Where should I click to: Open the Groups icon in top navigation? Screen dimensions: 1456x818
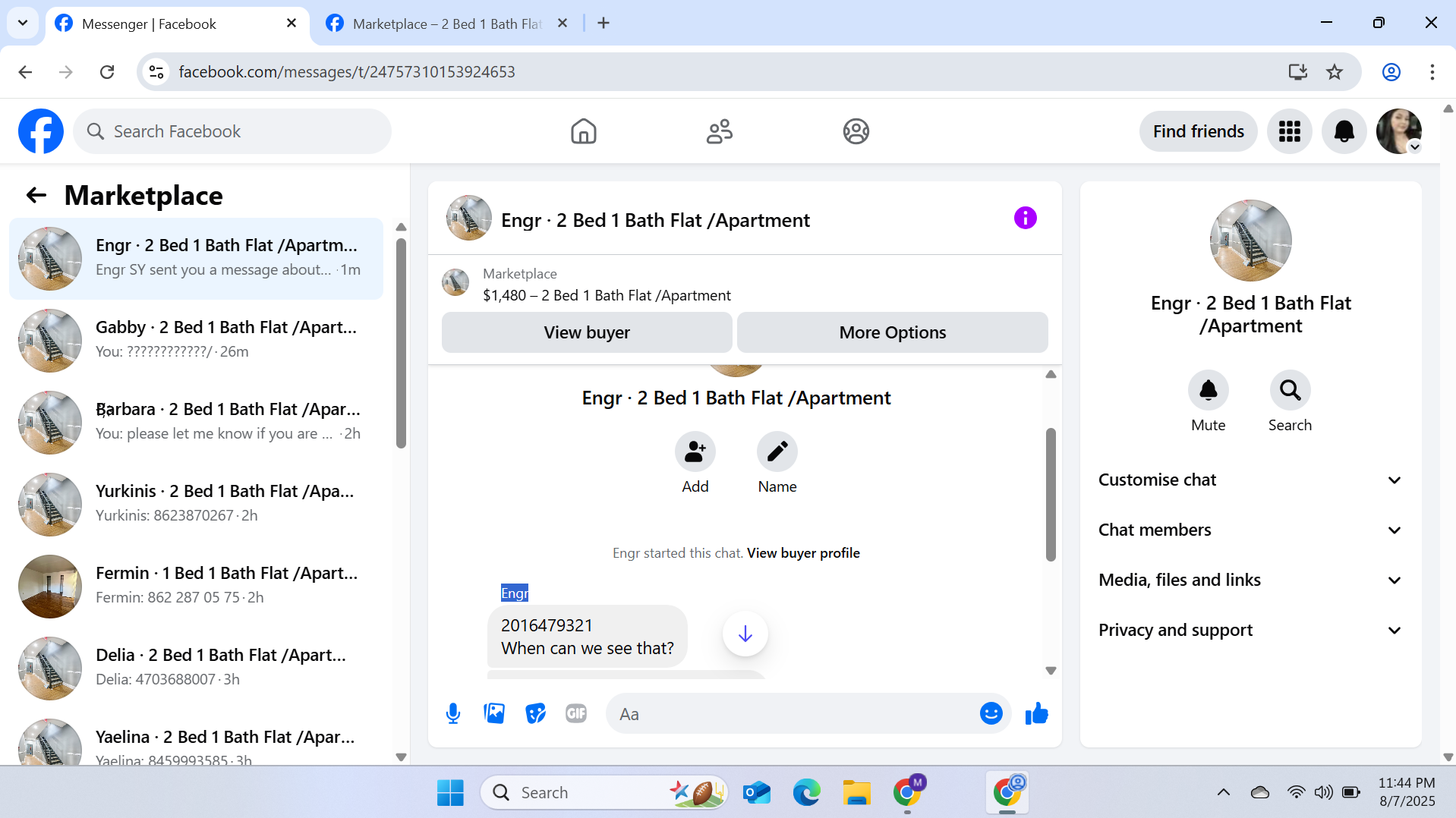tap(856, 131)
